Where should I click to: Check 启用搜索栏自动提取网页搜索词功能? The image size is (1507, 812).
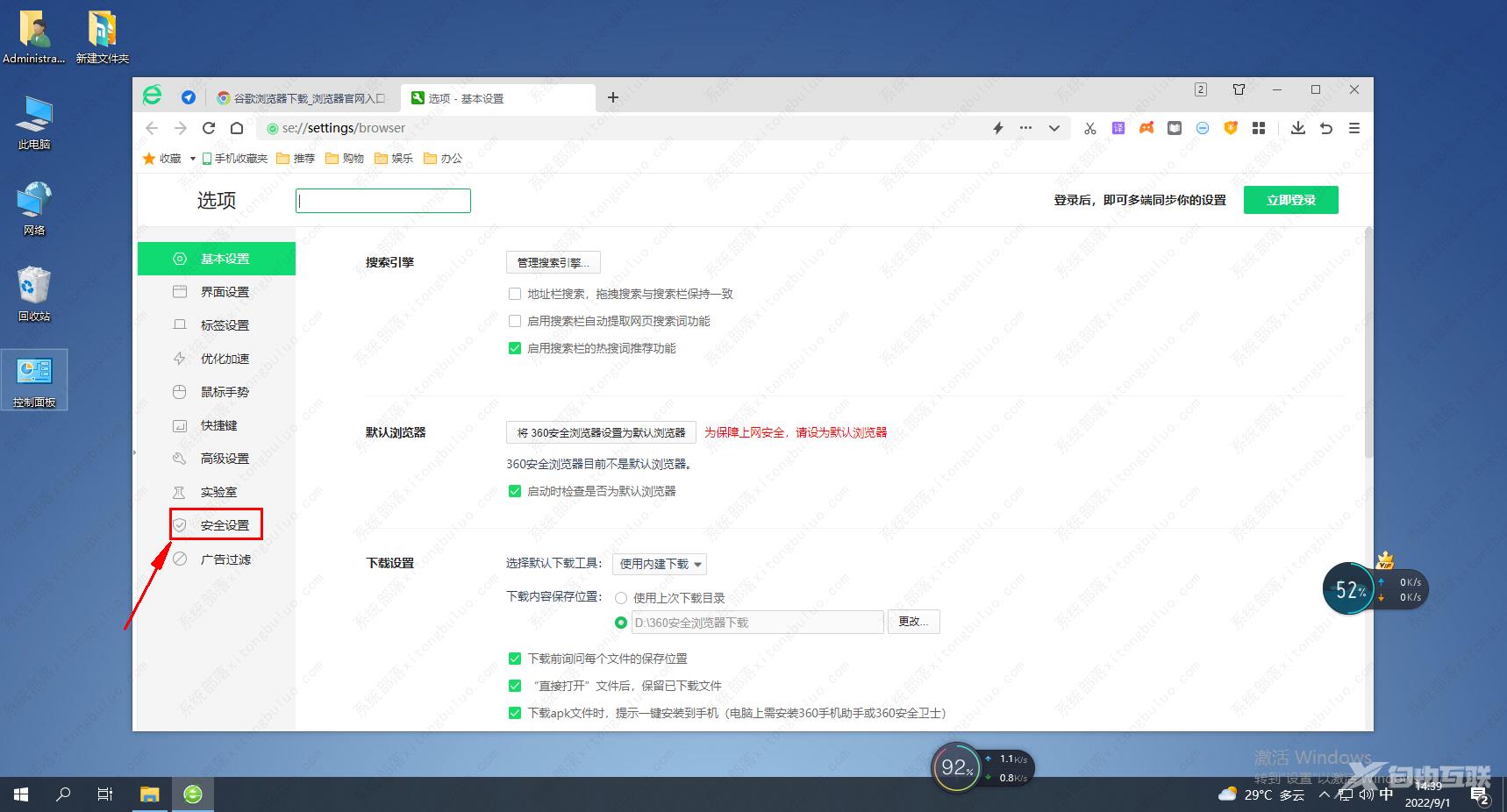point(515,321)
